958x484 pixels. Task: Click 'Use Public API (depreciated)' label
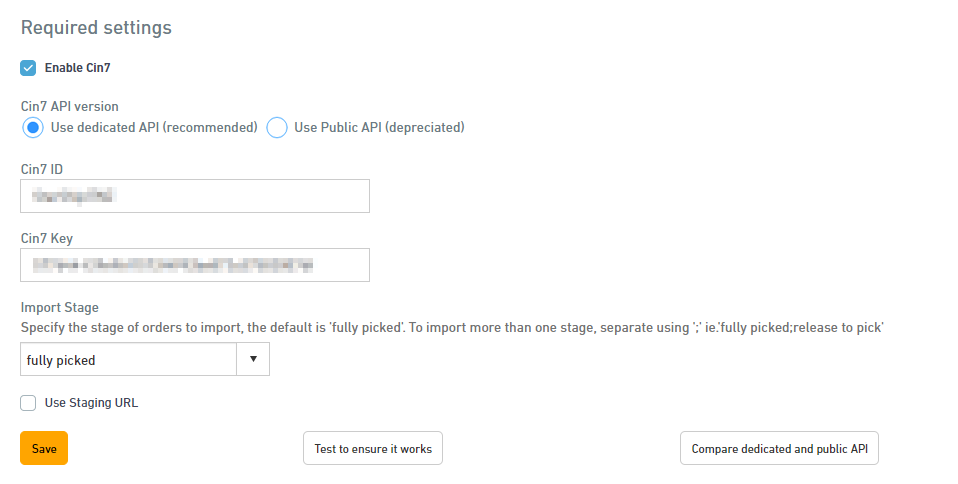[x=379, y=128]
